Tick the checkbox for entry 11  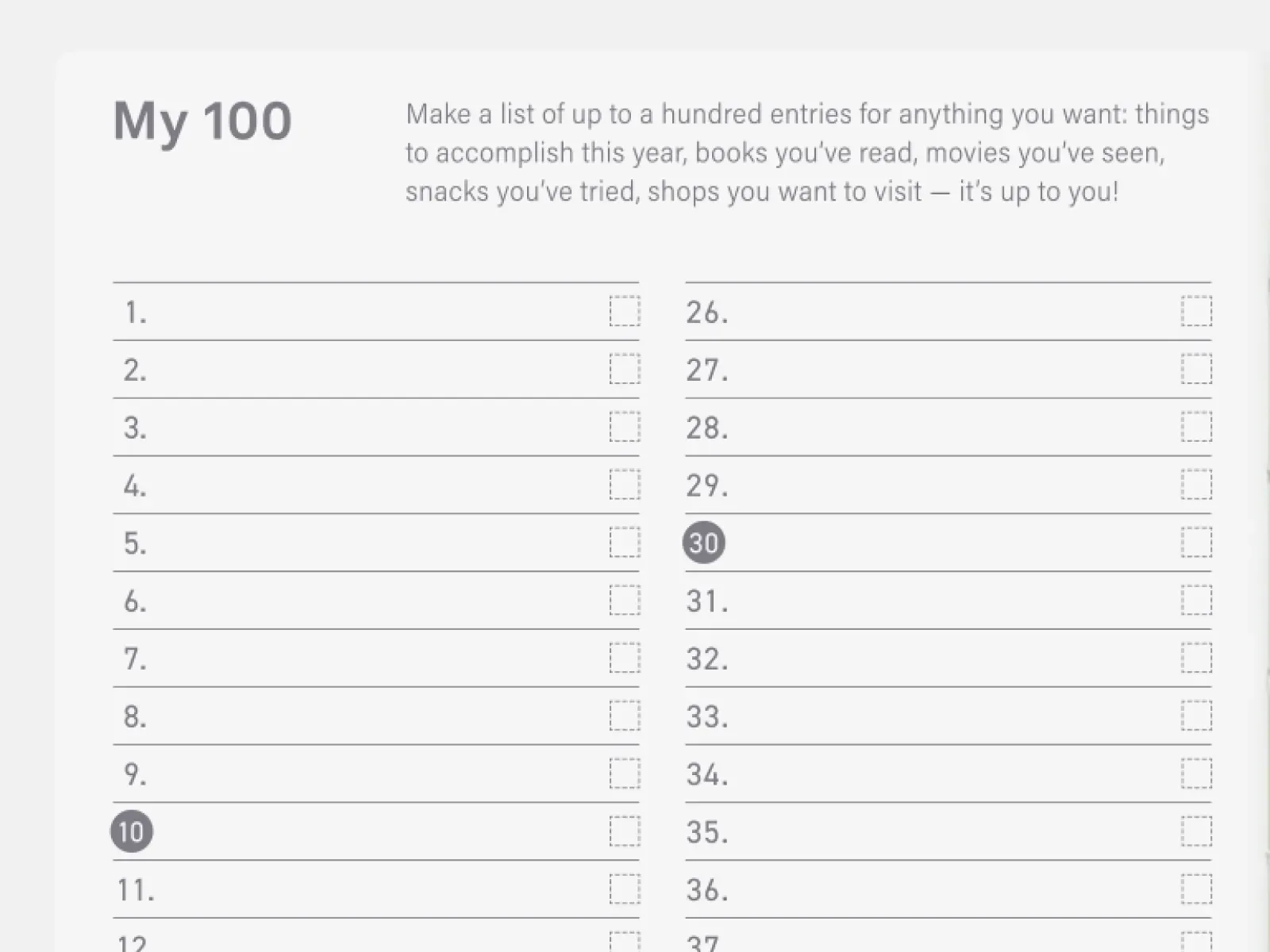tap(625, 889)
